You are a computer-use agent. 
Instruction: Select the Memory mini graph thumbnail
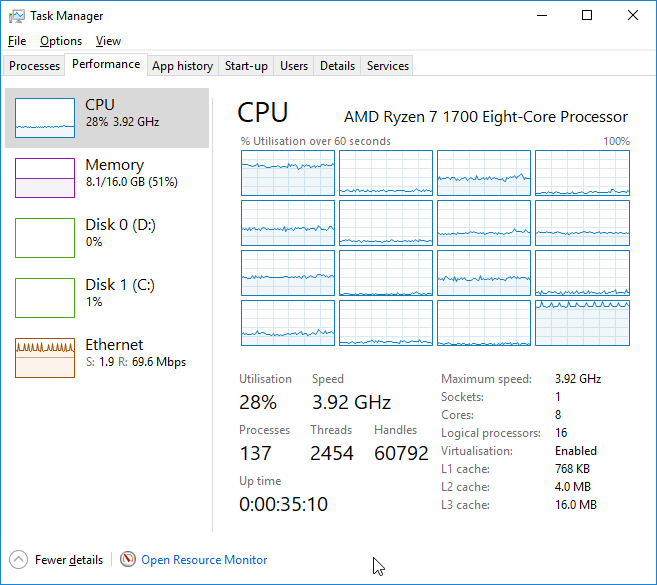click(45, 178)
